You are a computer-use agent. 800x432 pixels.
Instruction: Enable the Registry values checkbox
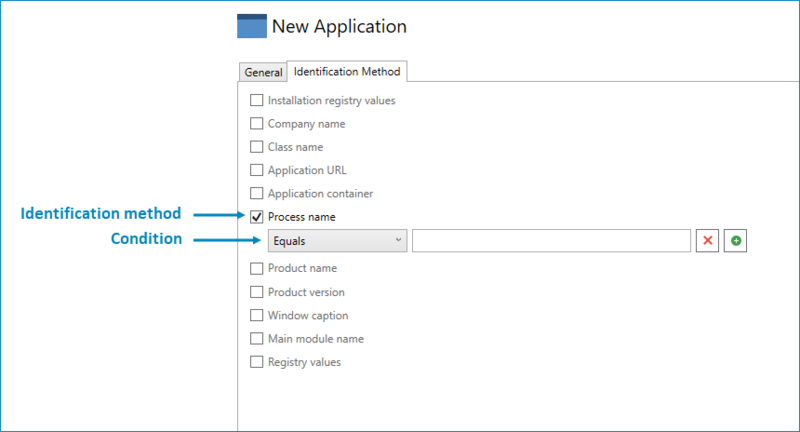(x=257, y=362)
